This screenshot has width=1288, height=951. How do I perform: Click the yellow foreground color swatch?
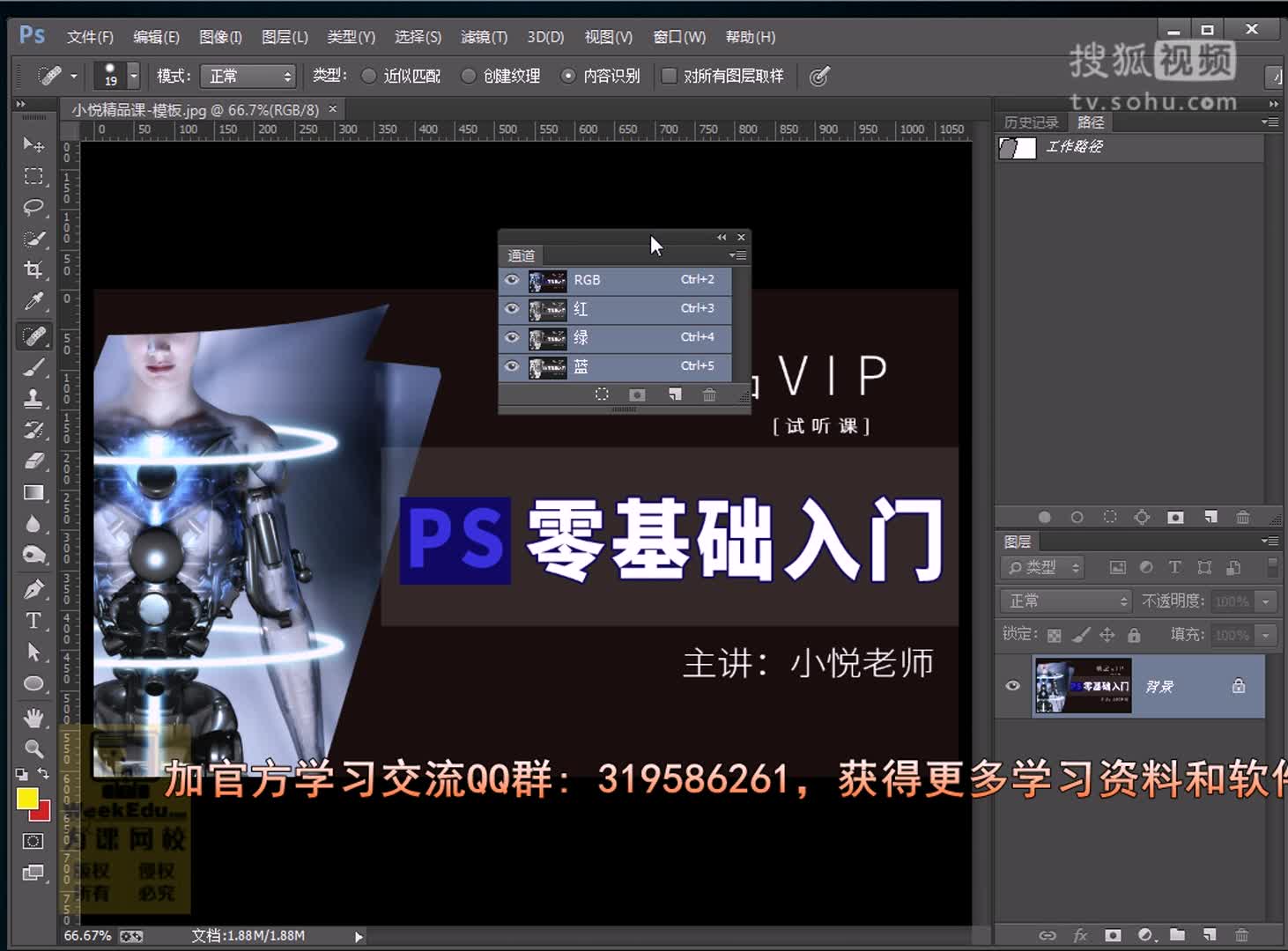pyautogui.click(x=26, y=799)
